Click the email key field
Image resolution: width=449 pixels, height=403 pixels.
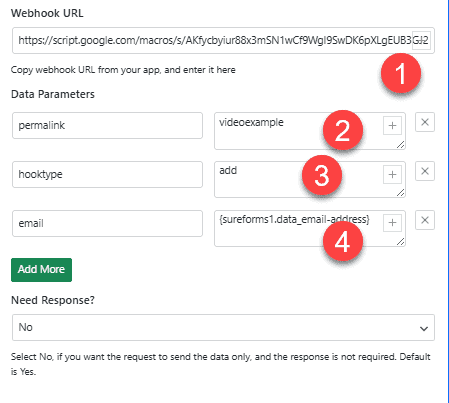(x=107, y=223)
